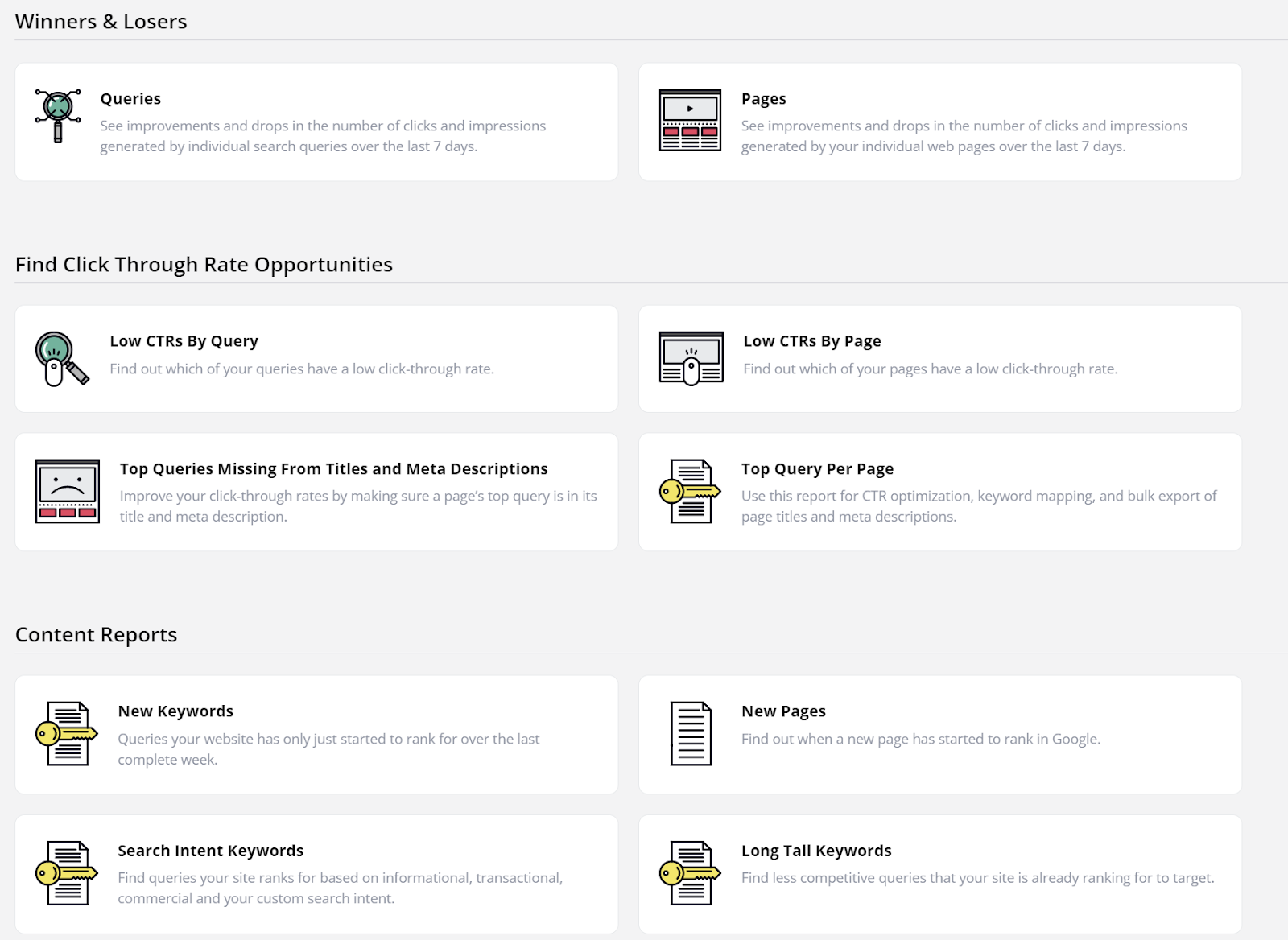Click the key-and-document icon on Top Query Per Page

[690, 491]
